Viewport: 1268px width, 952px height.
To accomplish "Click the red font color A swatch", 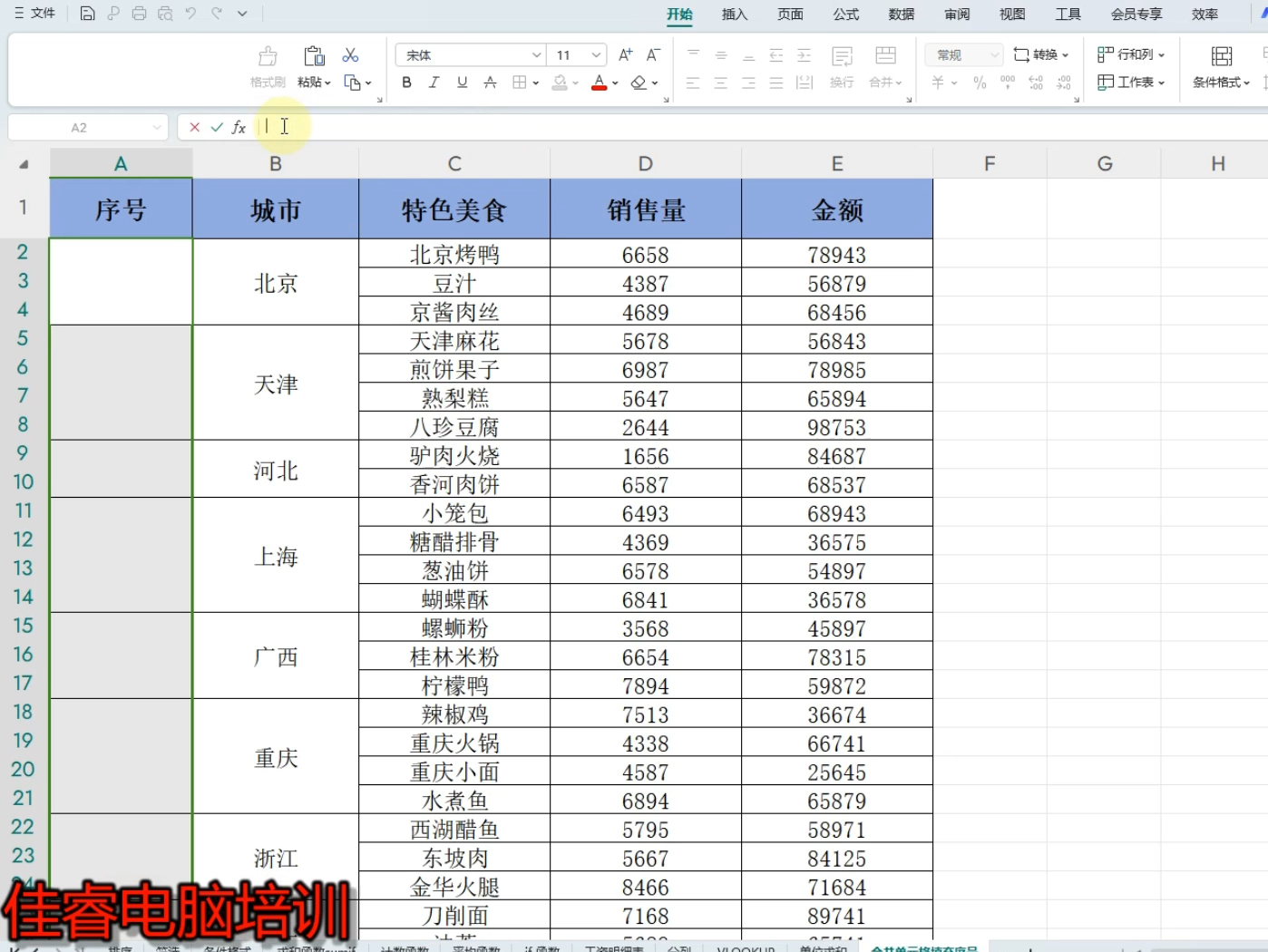I will tap(599, 83).
